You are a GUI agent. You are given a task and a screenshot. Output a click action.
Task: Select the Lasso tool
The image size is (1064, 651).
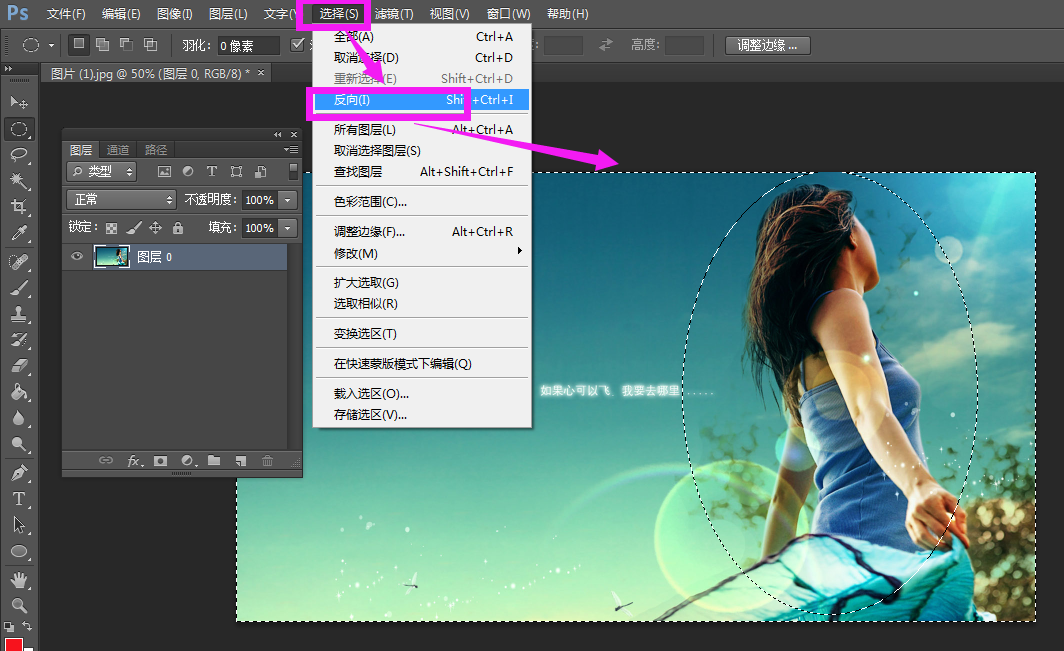[18, 155]
